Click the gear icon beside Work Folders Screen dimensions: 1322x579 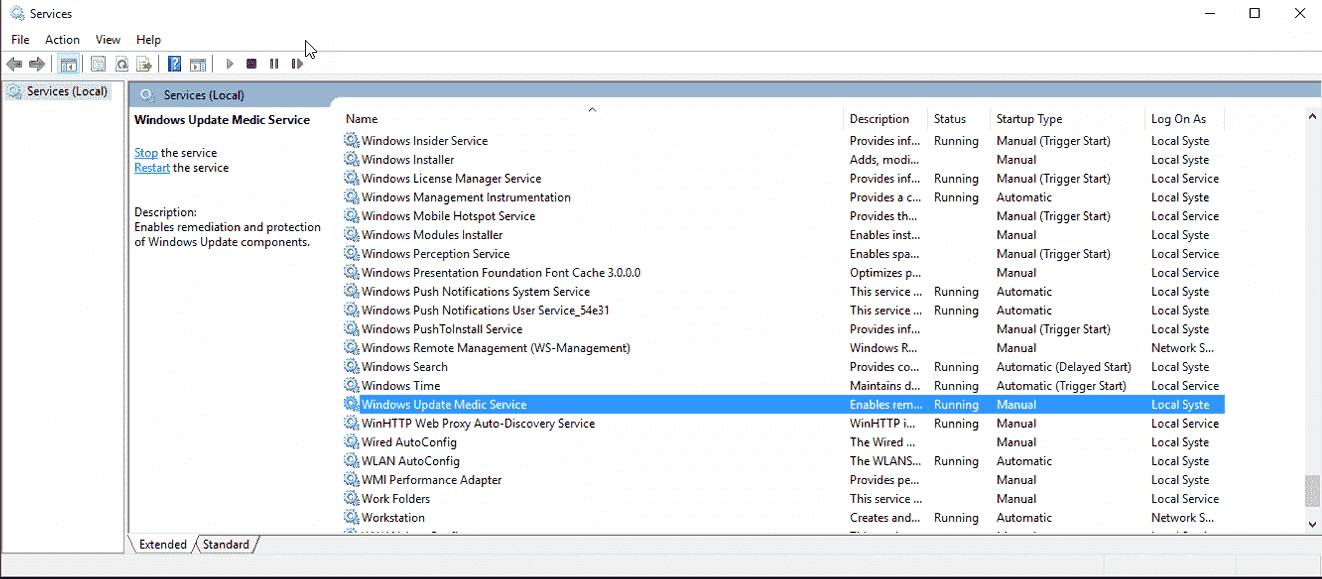[352, 499]
